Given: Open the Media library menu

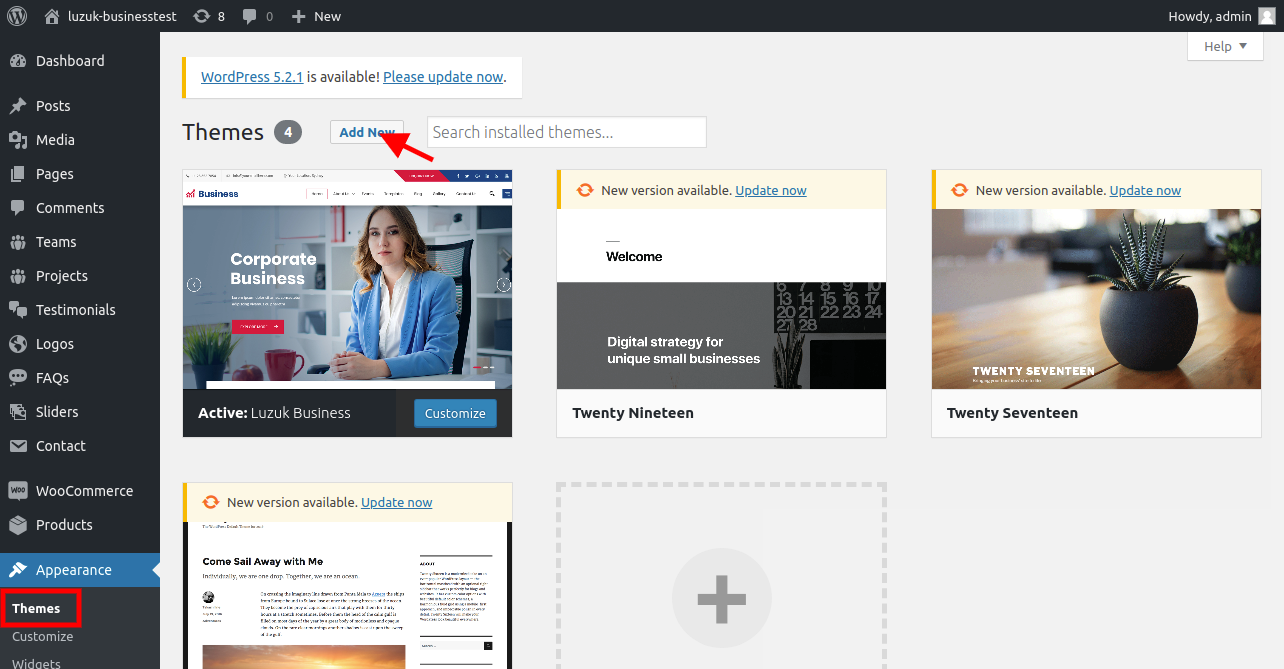Looking at the screenshot, I should coord(55,140).
